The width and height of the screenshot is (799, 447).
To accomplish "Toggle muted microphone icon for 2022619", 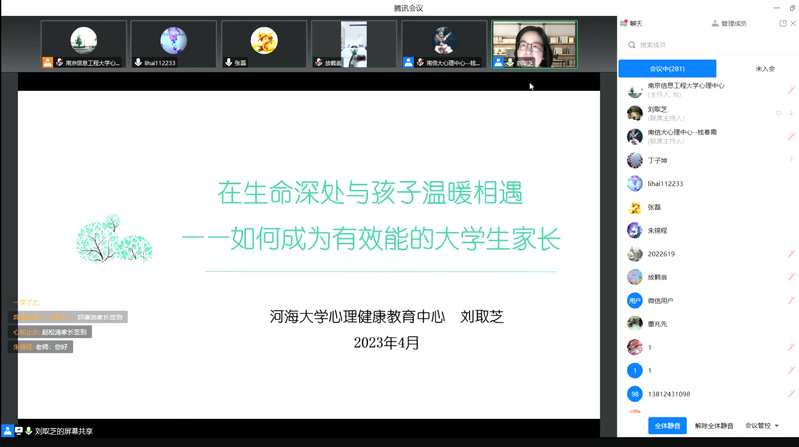I will [x=790, y=254].
